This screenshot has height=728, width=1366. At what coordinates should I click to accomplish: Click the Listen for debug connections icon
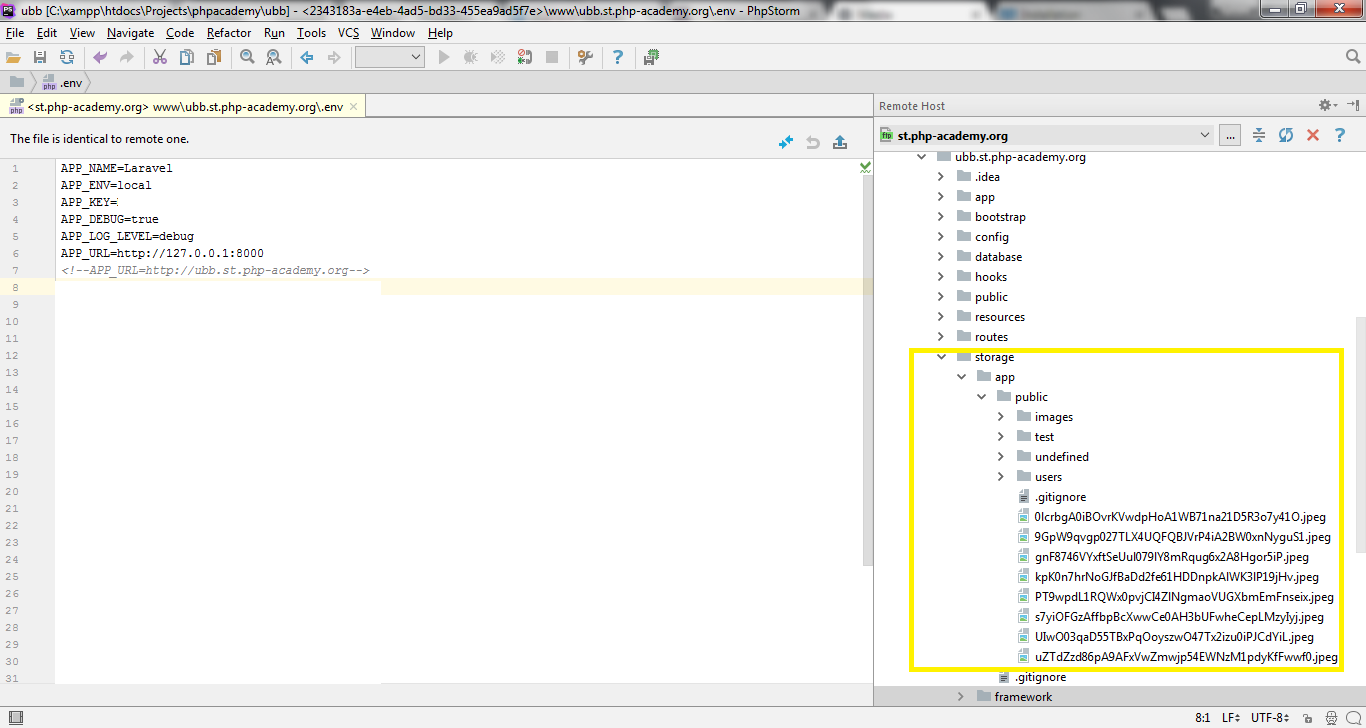tap(524, 58)
